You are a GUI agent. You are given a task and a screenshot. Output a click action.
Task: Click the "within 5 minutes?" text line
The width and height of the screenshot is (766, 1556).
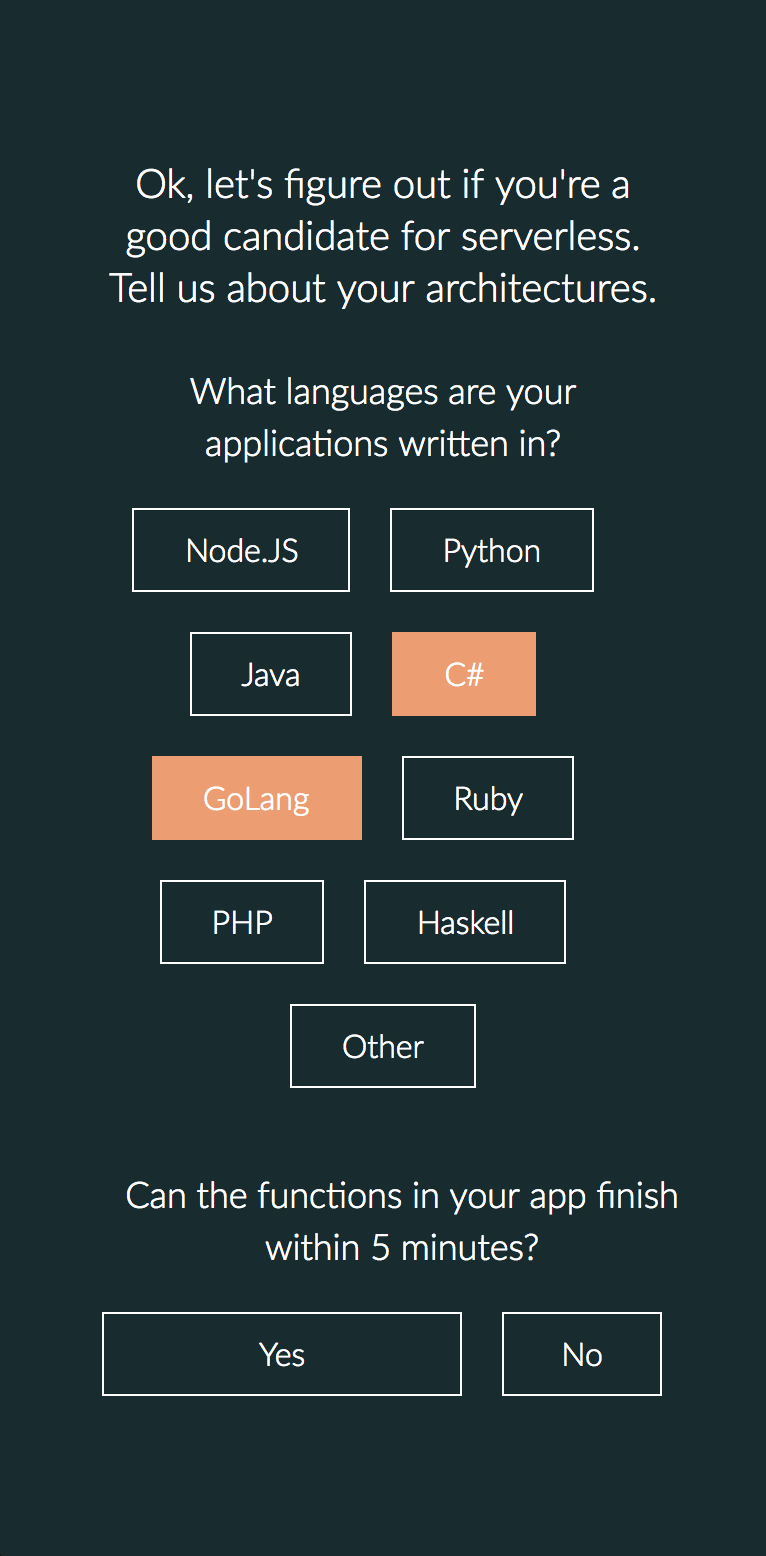pyautogui.click(x=402, y=1248)
